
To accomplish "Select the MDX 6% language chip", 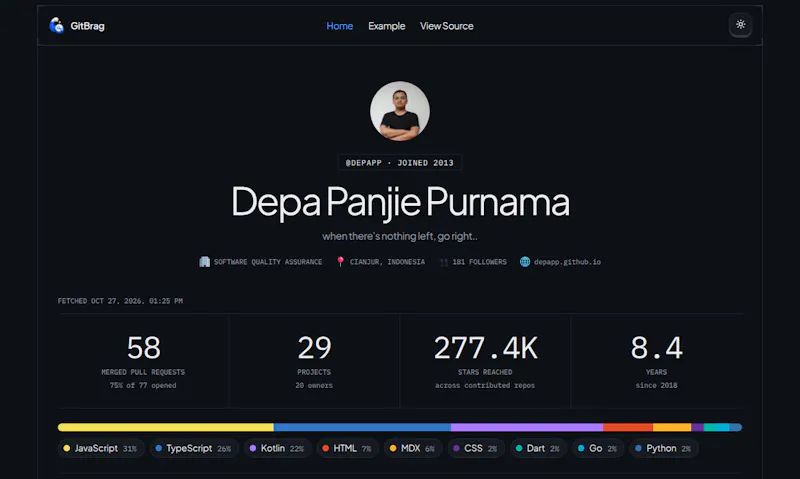I will click(413, 448).
